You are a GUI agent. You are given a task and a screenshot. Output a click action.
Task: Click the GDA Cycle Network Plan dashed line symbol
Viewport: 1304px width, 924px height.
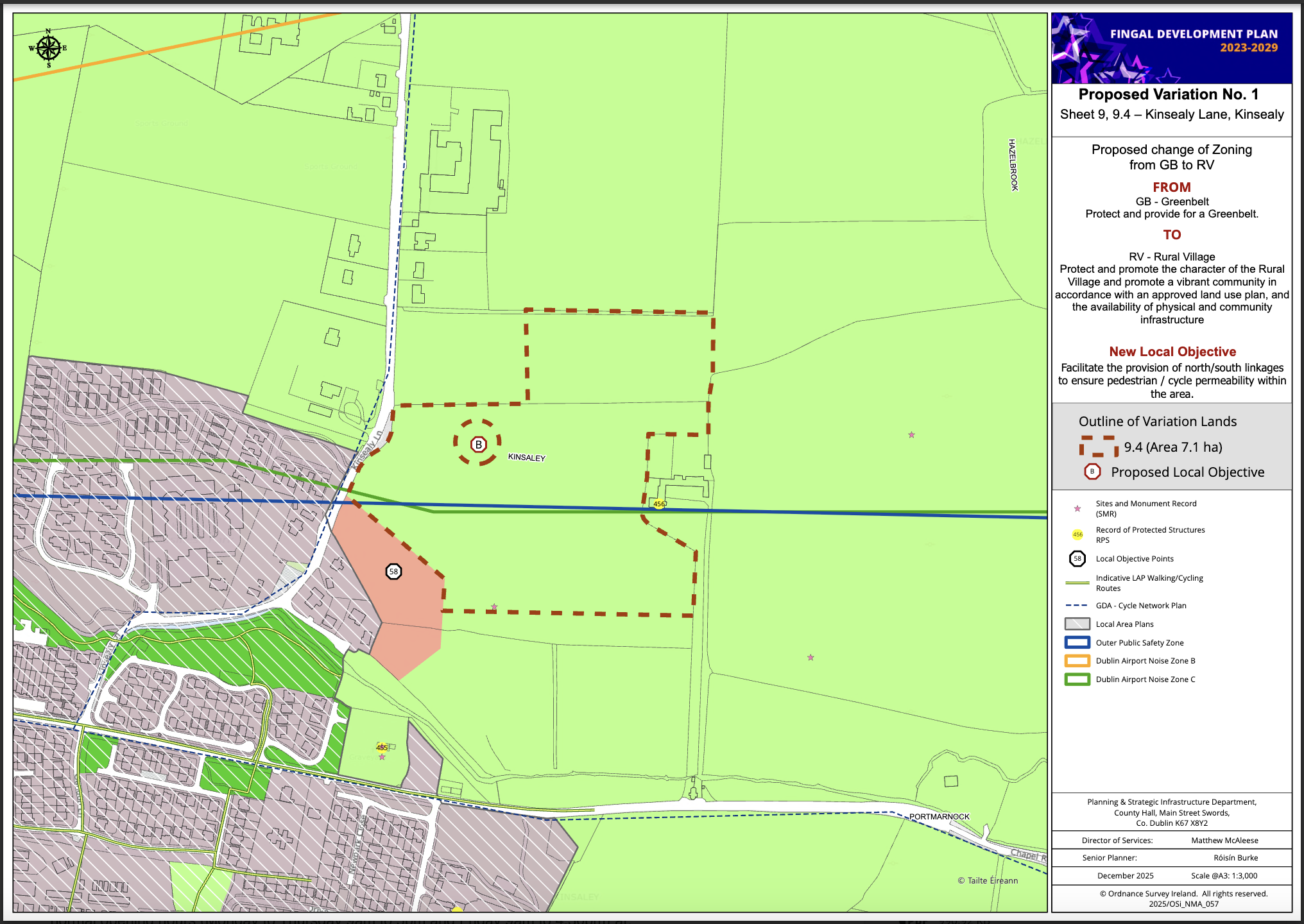coord(1076,605)
